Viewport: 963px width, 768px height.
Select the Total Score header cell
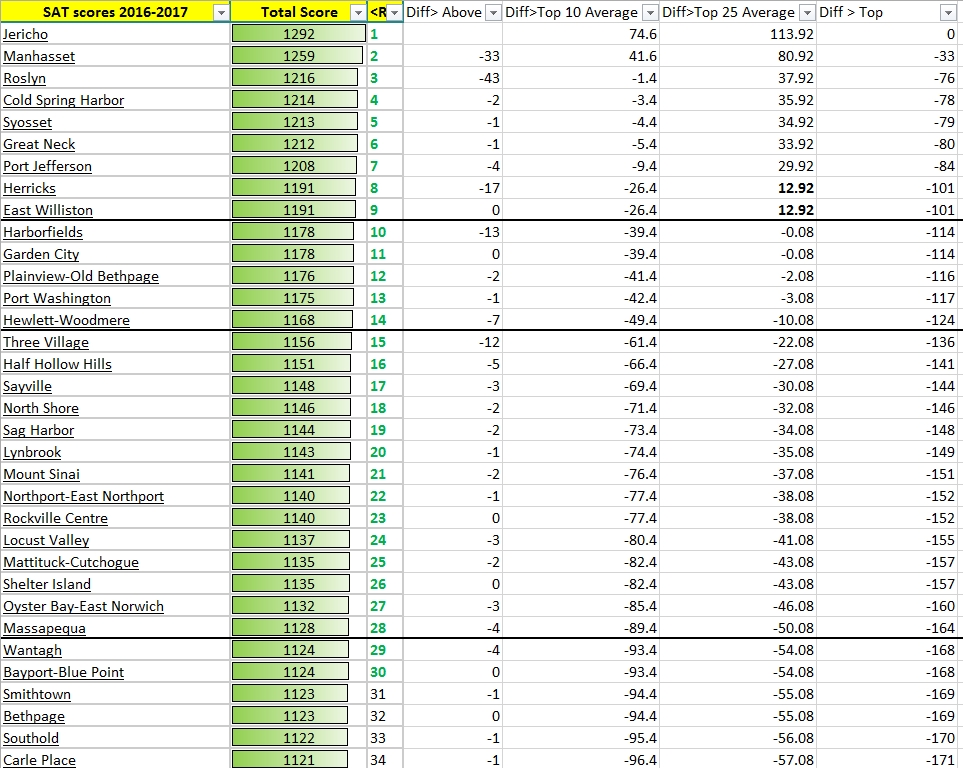coord(298,12)
